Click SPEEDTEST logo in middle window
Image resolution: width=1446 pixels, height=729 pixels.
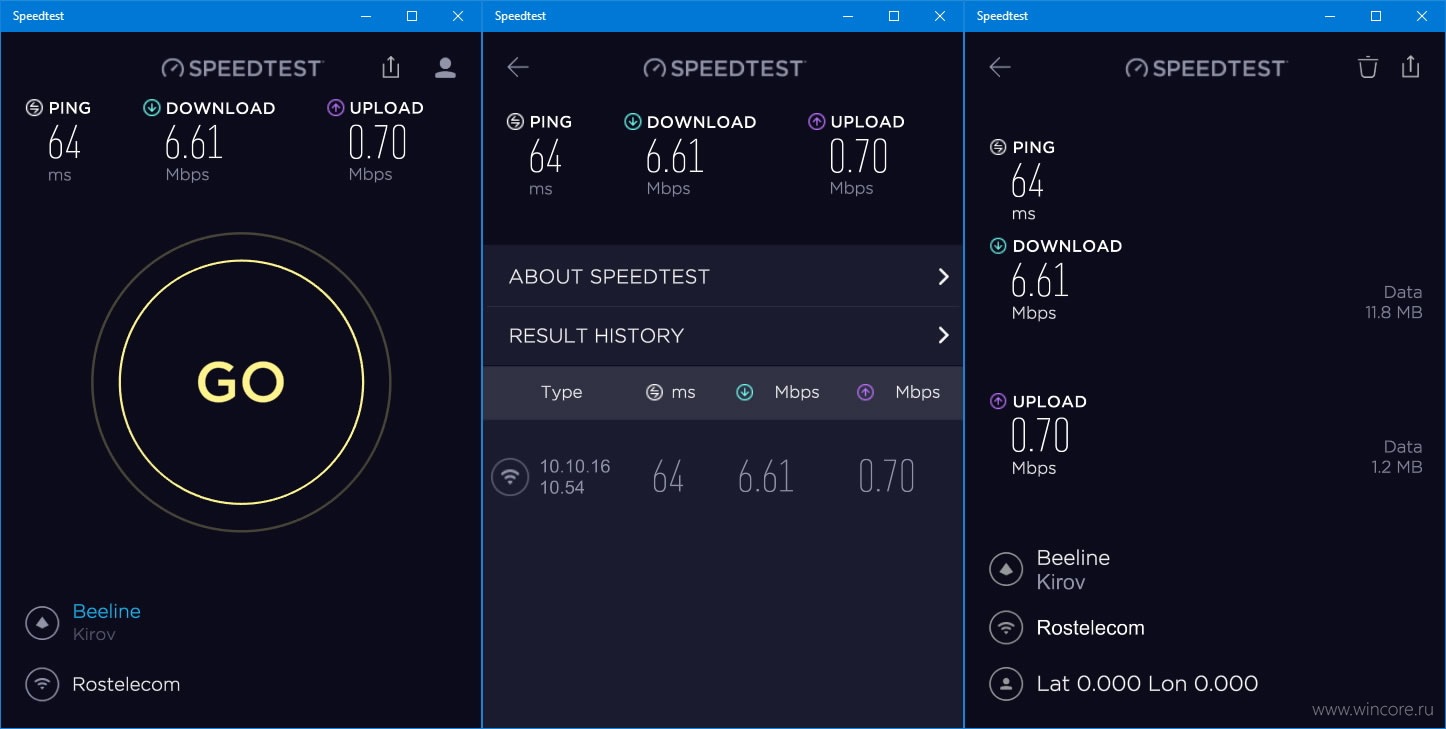[x=724, y=68]
